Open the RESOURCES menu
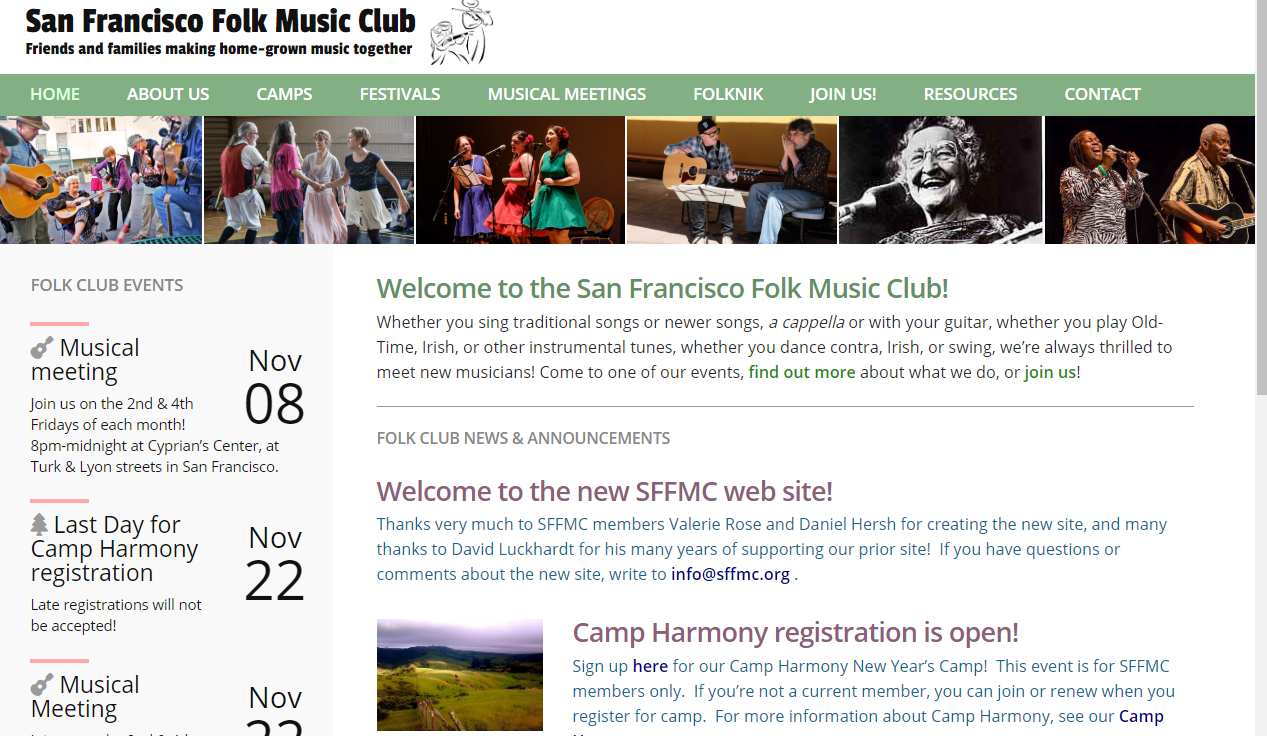This screenshot has height=736, width=1267. click(970, 94)
